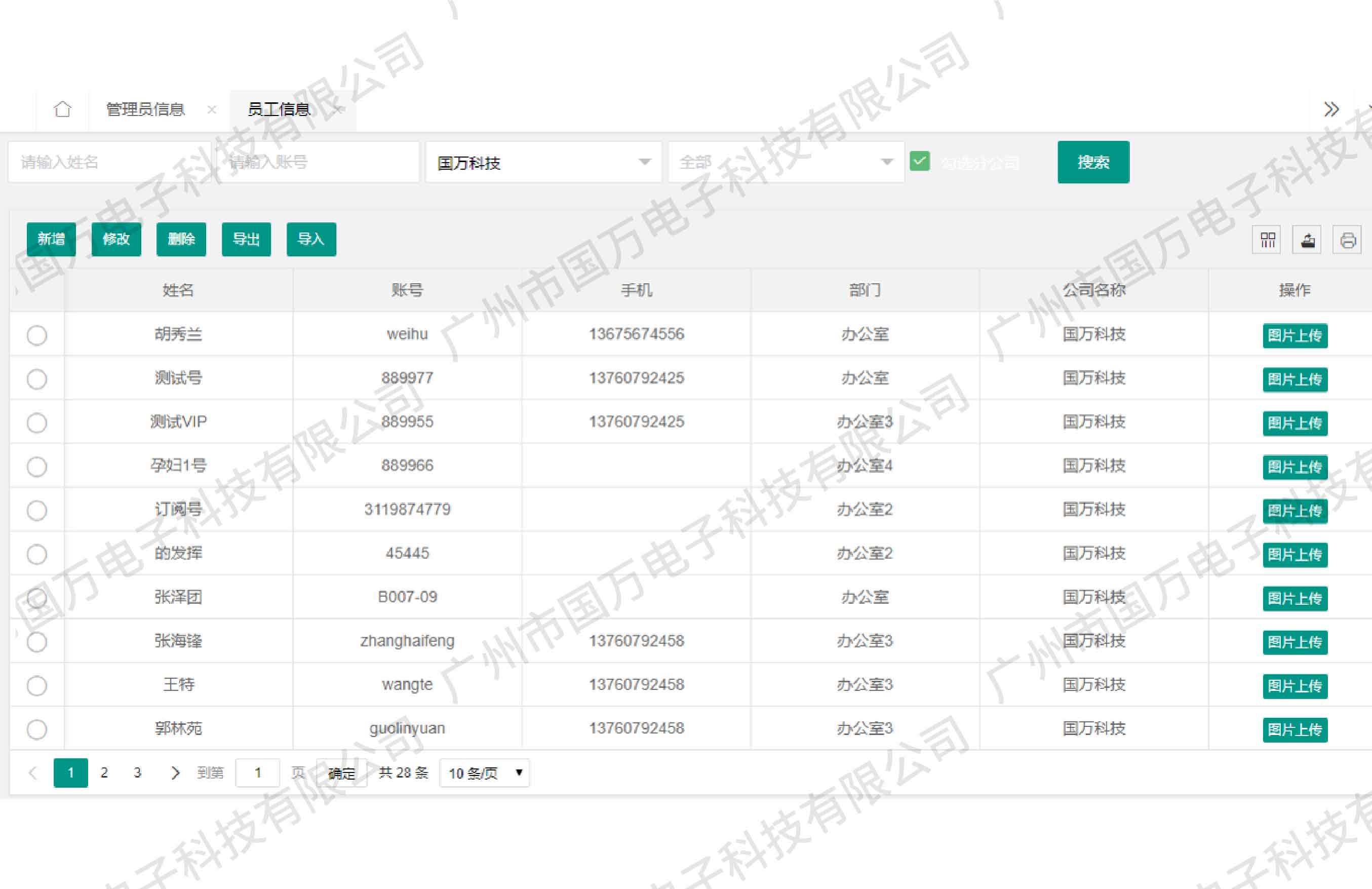Select the 员工信息 tab
This screenshot has height=889, width=1372.
[x=279, y=109]
